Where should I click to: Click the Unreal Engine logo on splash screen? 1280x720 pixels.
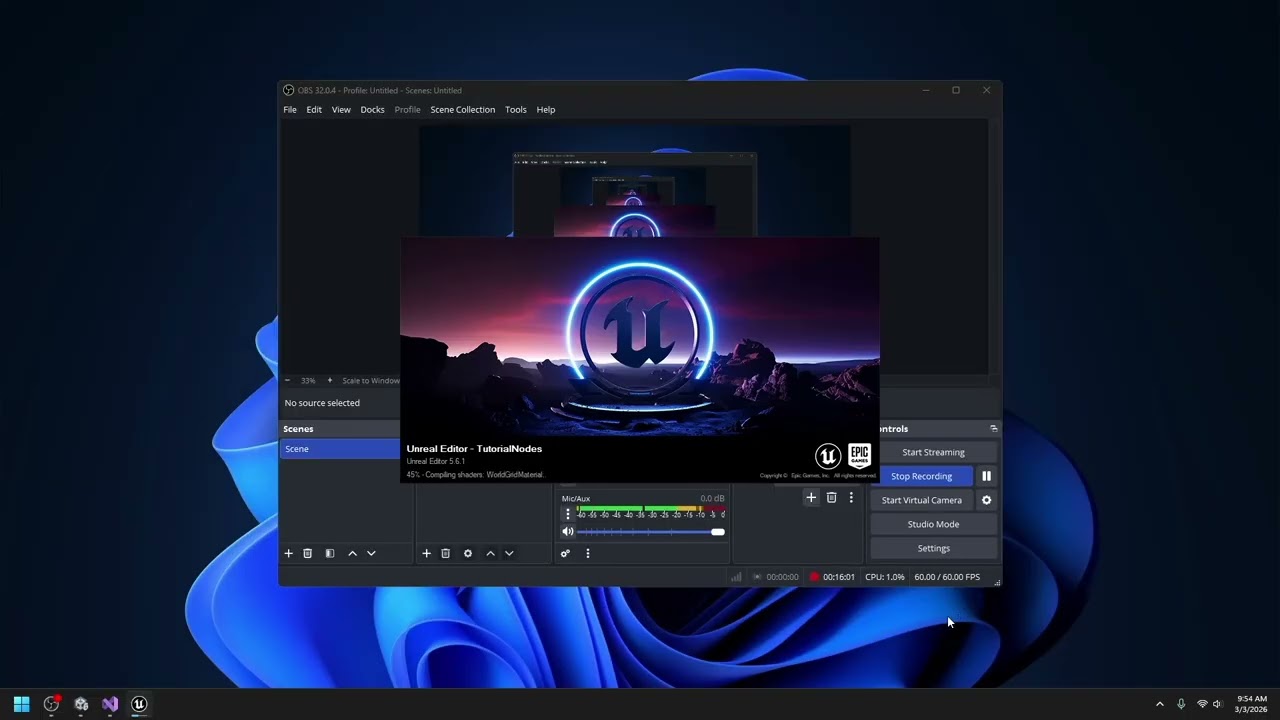(828, 456)
